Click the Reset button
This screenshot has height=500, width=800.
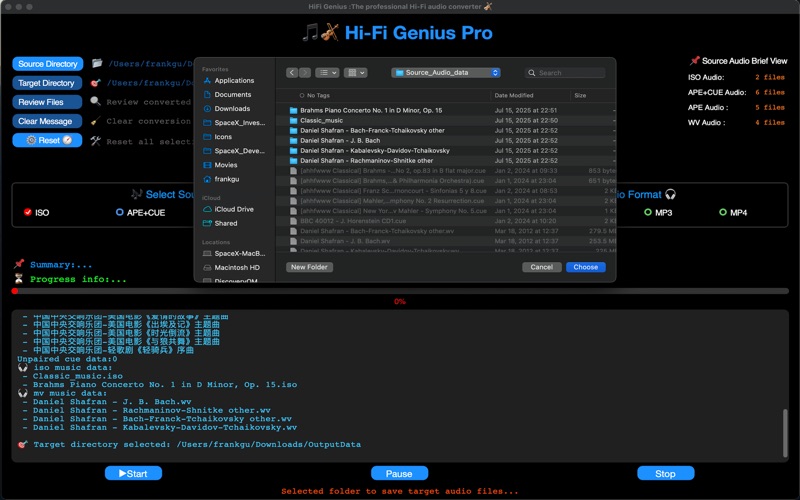click(46, 140)
